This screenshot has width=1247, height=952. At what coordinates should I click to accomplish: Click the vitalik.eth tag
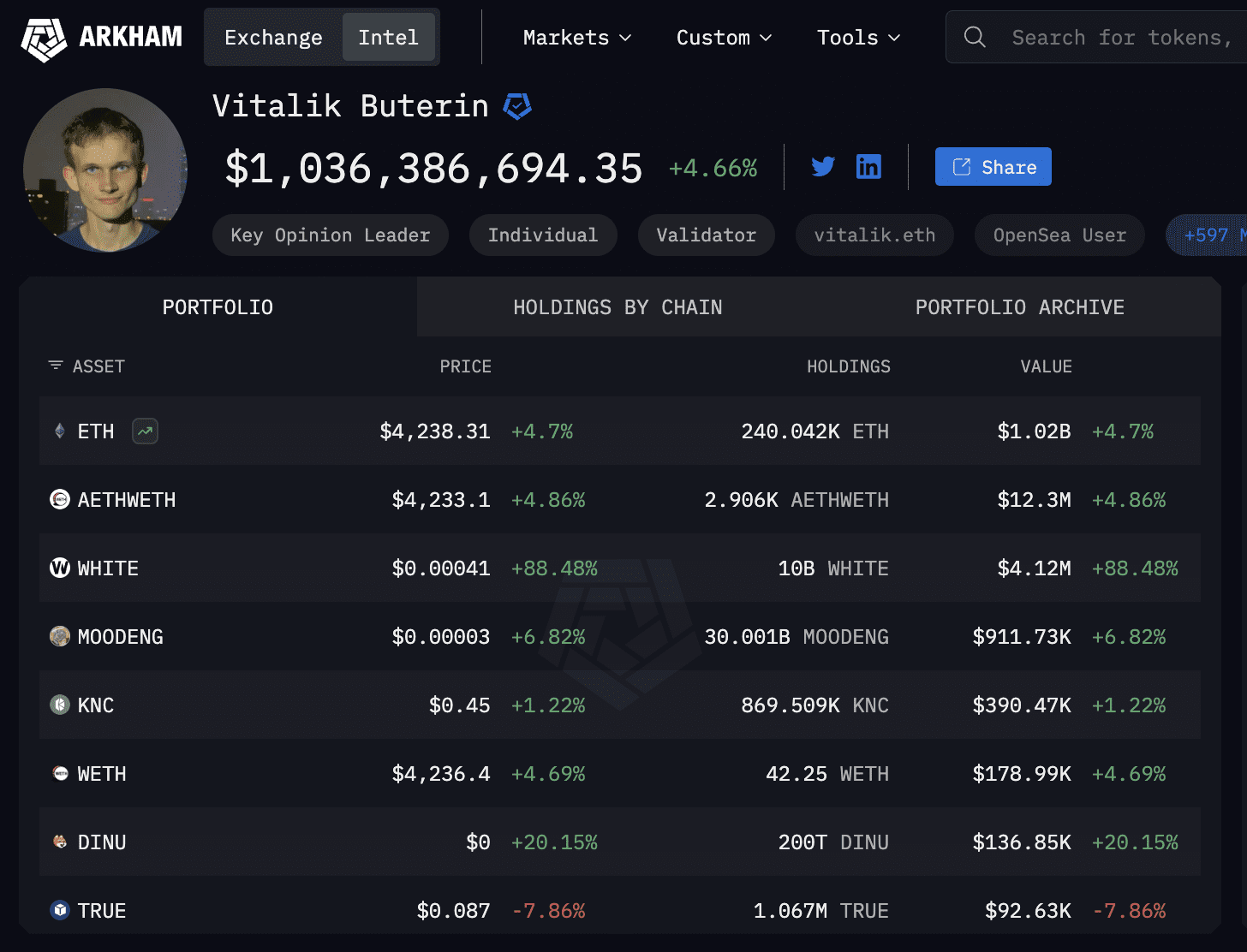tap(874, 235)
